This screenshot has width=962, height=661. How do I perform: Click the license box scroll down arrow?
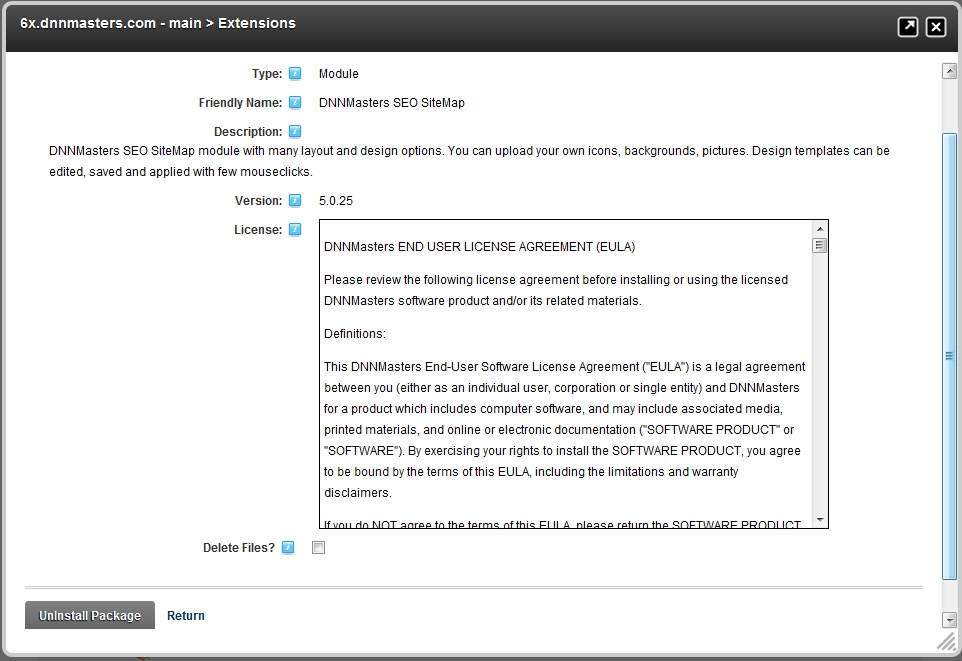(x=820, y=520)
